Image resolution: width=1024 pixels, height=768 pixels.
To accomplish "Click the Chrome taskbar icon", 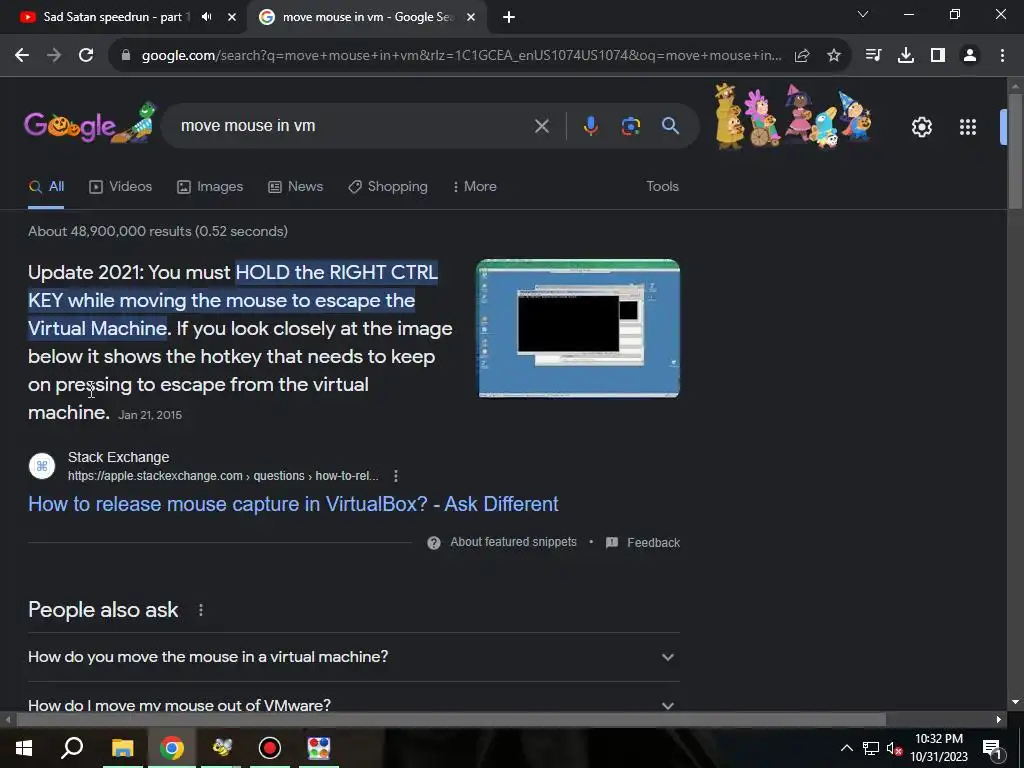I will pyautogui.click(x=172, y=748).
